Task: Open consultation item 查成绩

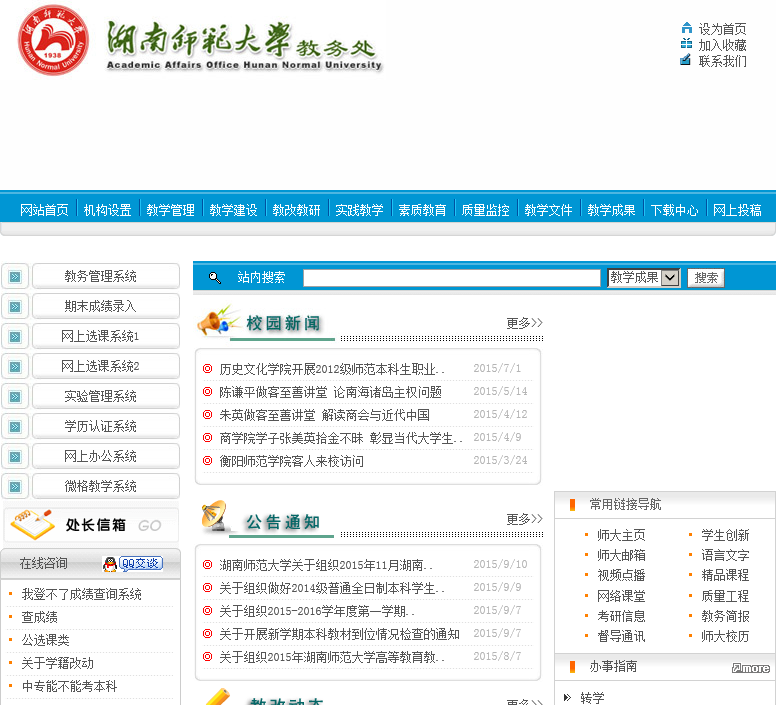Action: point(40,617)
